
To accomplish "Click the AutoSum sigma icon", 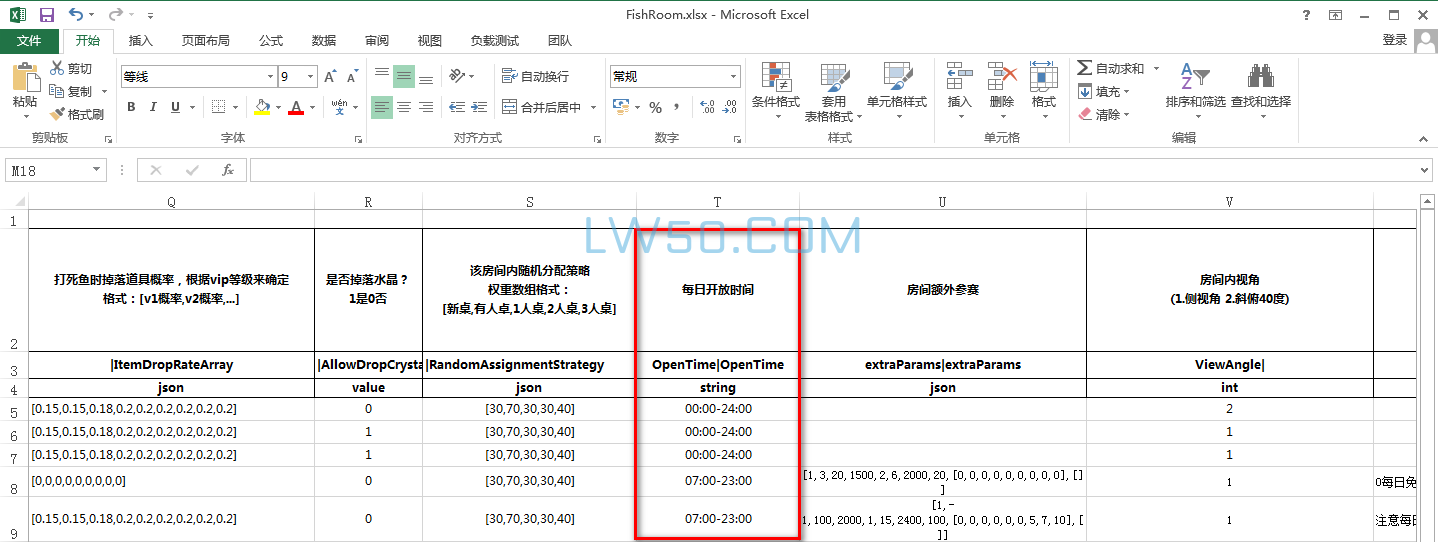I will pyautogui.click(x=1085, y=68).
